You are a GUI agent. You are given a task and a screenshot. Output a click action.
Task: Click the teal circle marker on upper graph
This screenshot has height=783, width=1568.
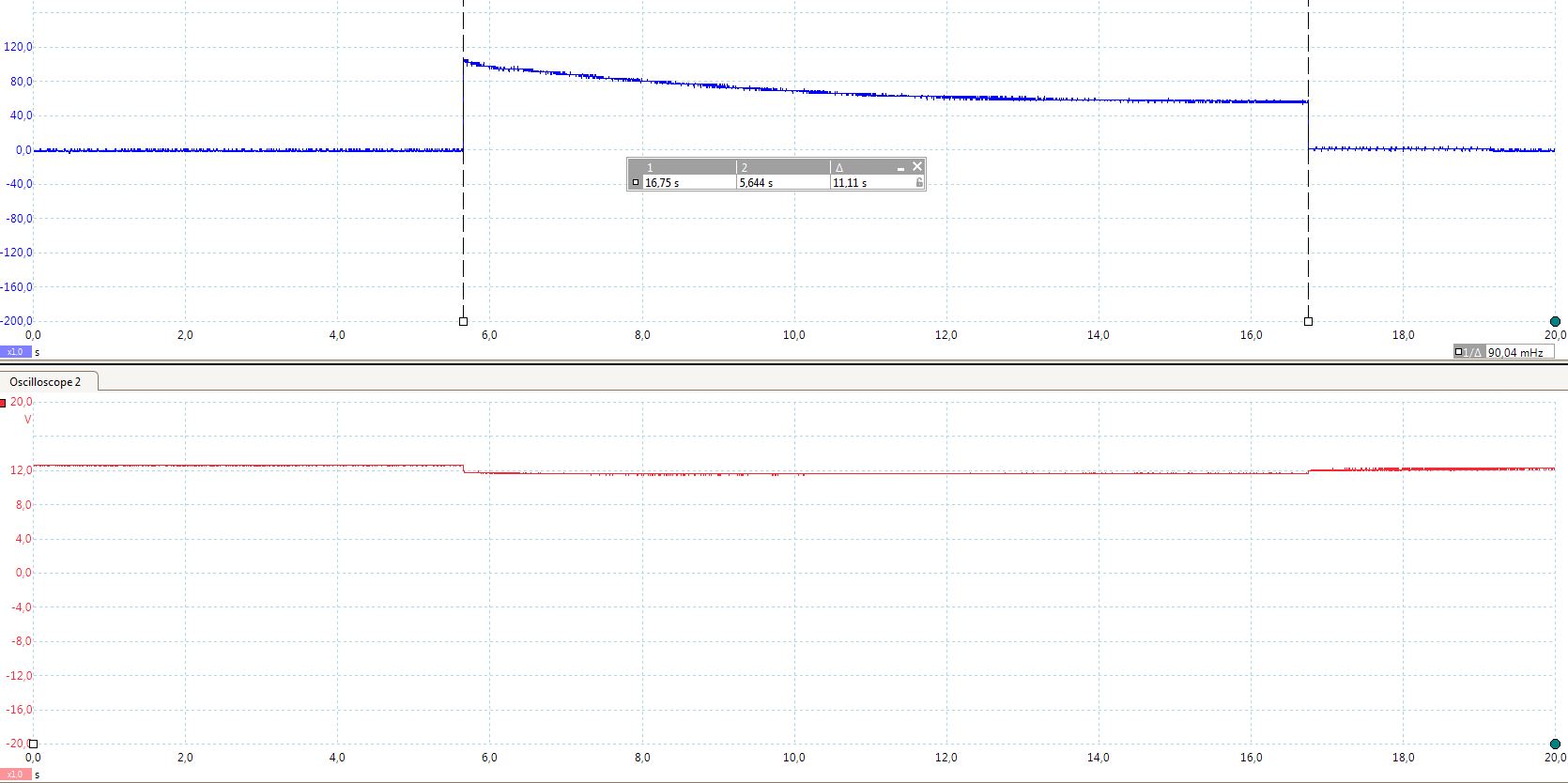tap(1555, 321)
